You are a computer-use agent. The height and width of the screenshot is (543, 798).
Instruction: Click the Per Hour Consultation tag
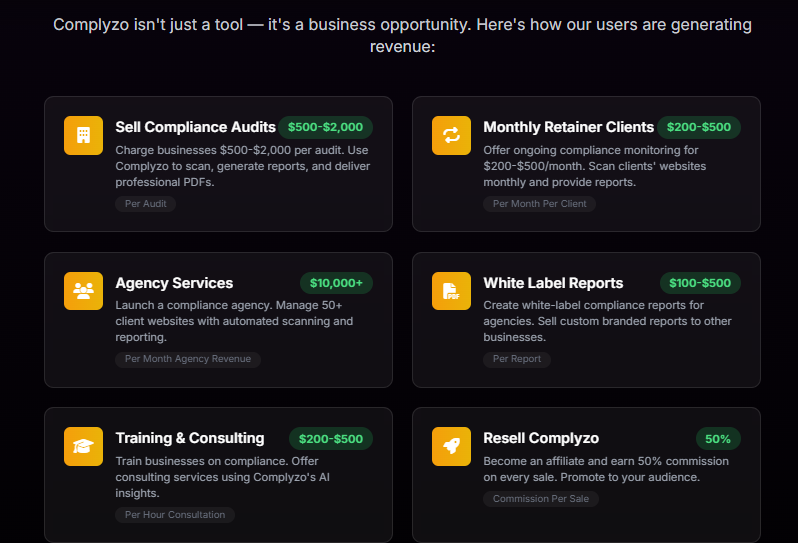click(x=175, y=515)
